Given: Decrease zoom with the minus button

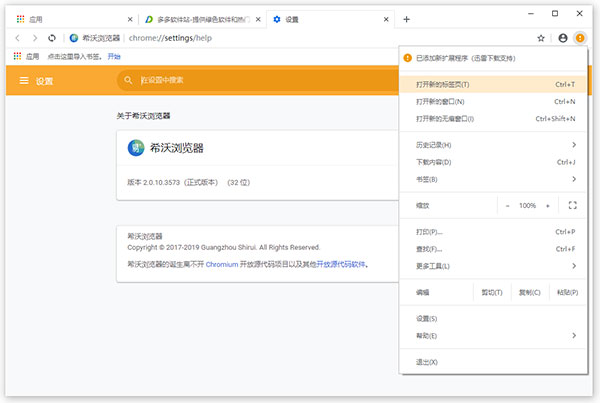Looking at the screenshot, I should 506,205.
